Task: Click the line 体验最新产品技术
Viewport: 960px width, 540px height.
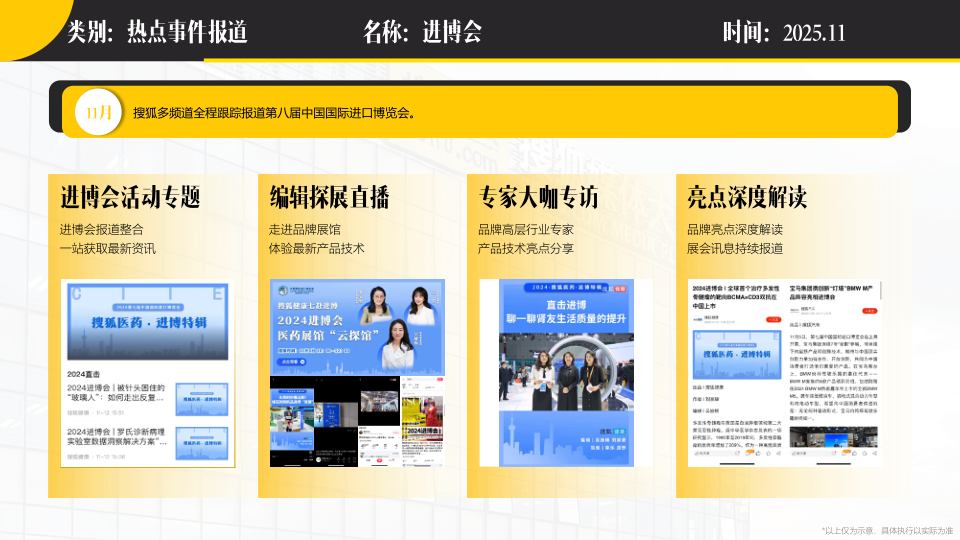Action: tap(317, 249)
